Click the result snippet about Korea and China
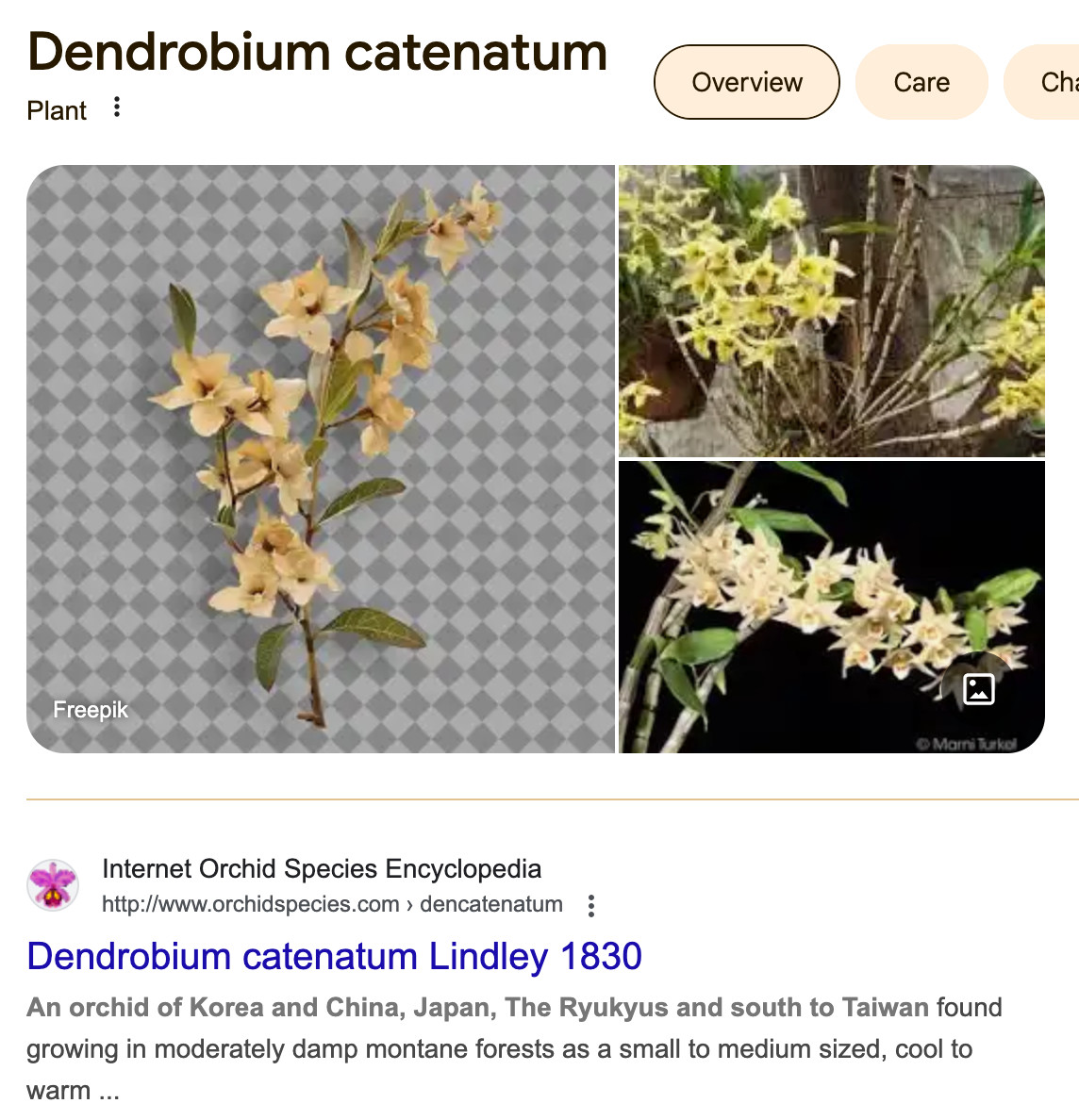The image size is (1079, 1120). (514, 1048)
